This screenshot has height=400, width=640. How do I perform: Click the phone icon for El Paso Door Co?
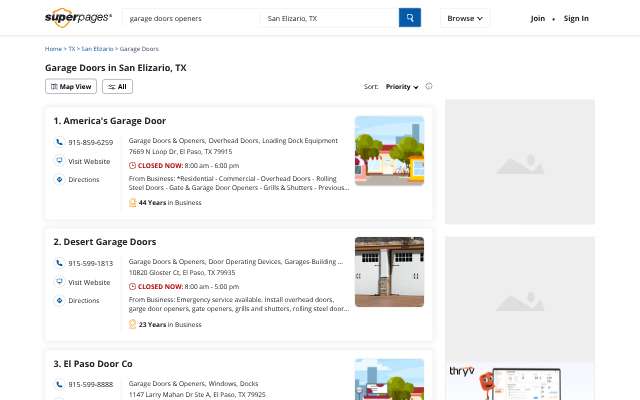(59, 384)
